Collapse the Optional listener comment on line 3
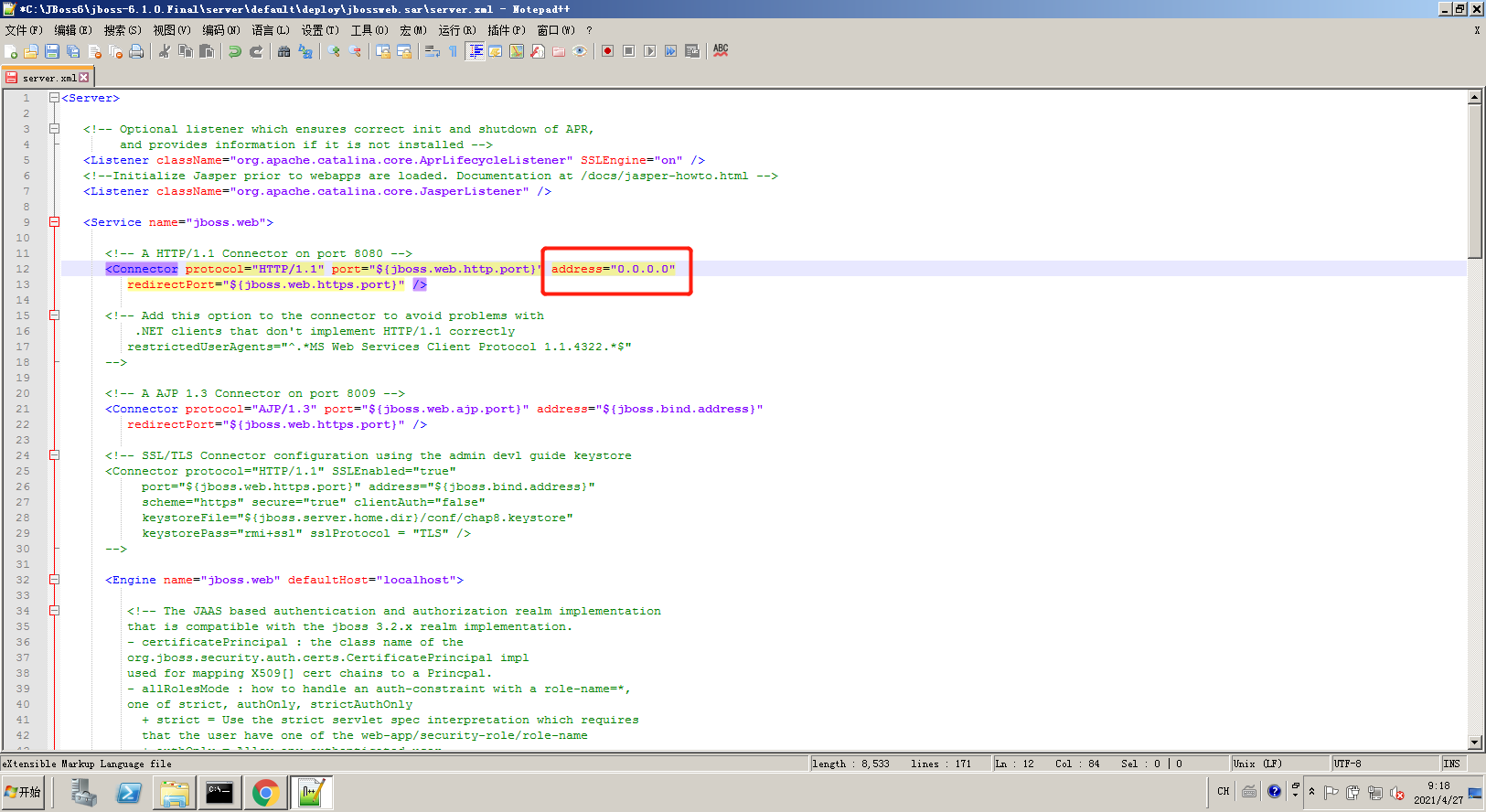Image resolution: width=1486 pixels, height=812 pixels. (x=54, y=129)
